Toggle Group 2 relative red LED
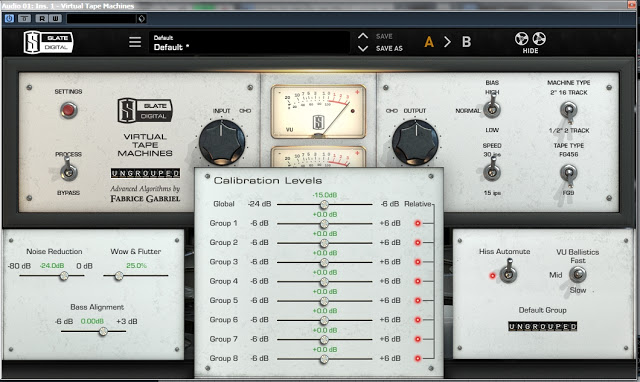 pos(418,242)
